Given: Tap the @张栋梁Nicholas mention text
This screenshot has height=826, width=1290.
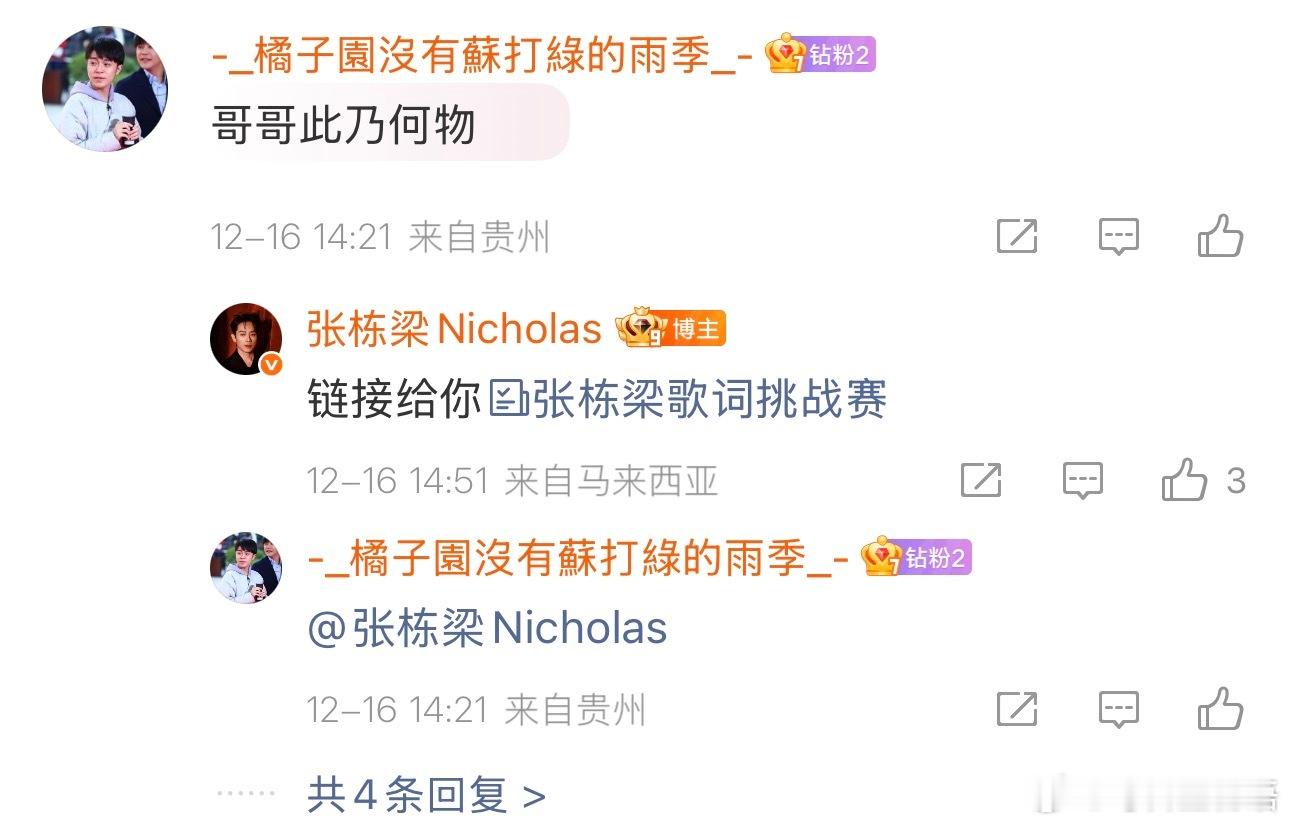Looking at the screenshot, I should [x=487, y=629].
